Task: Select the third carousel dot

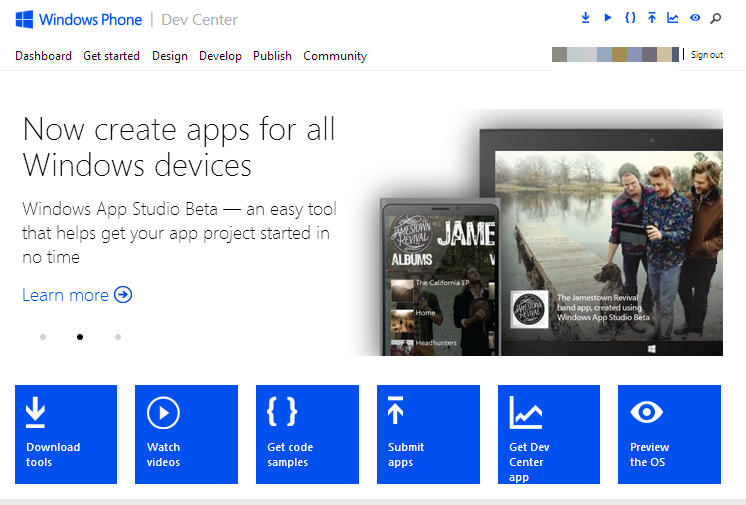Action: 118,337
